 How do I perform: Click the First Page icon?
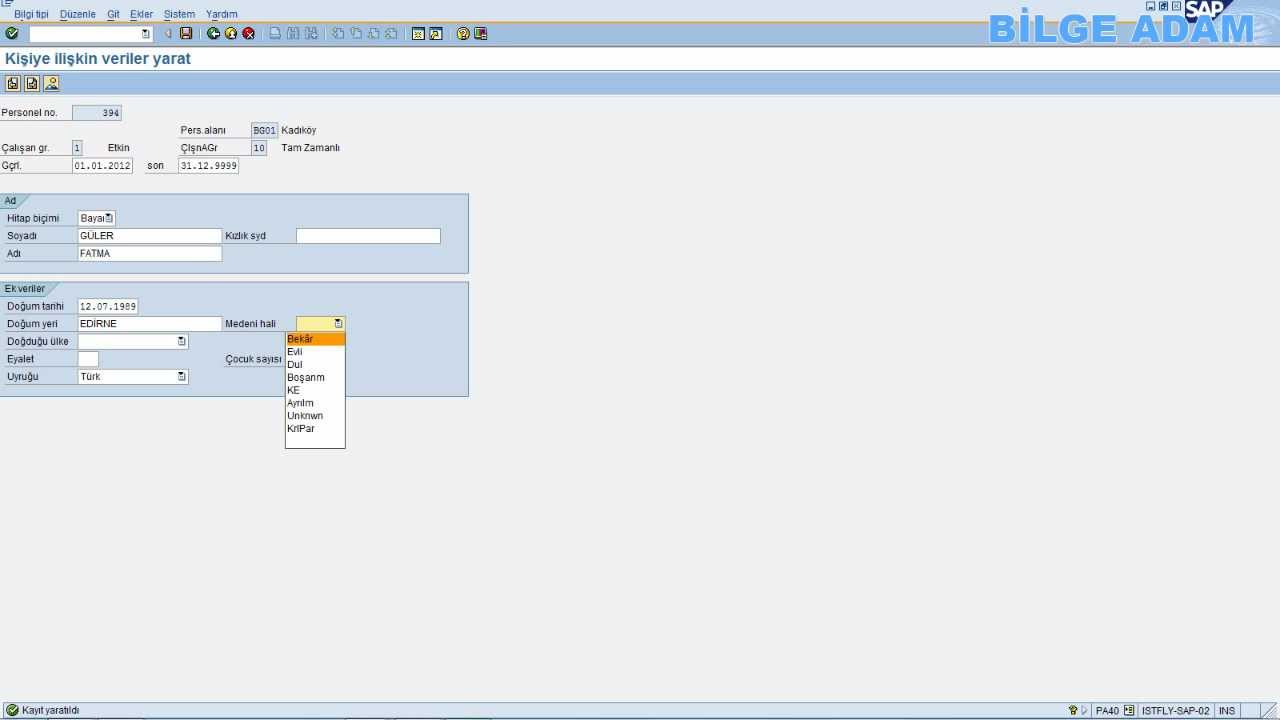tap(339, 34)
